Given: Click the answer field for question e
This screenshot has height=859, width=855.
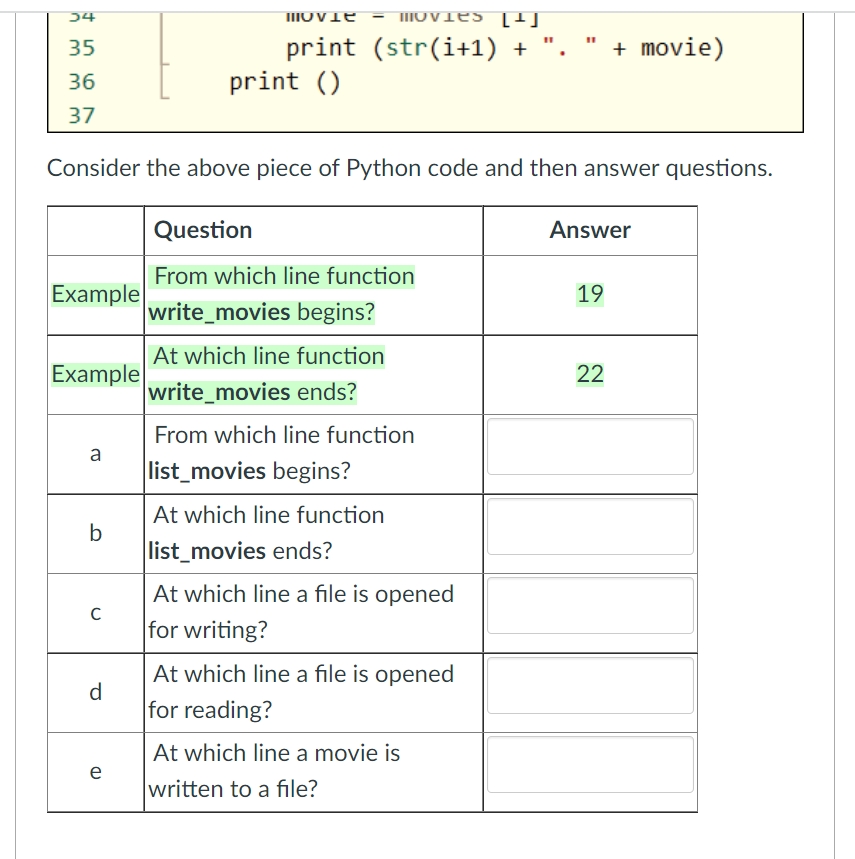Looking at the screenshot, I should (589, 765).
